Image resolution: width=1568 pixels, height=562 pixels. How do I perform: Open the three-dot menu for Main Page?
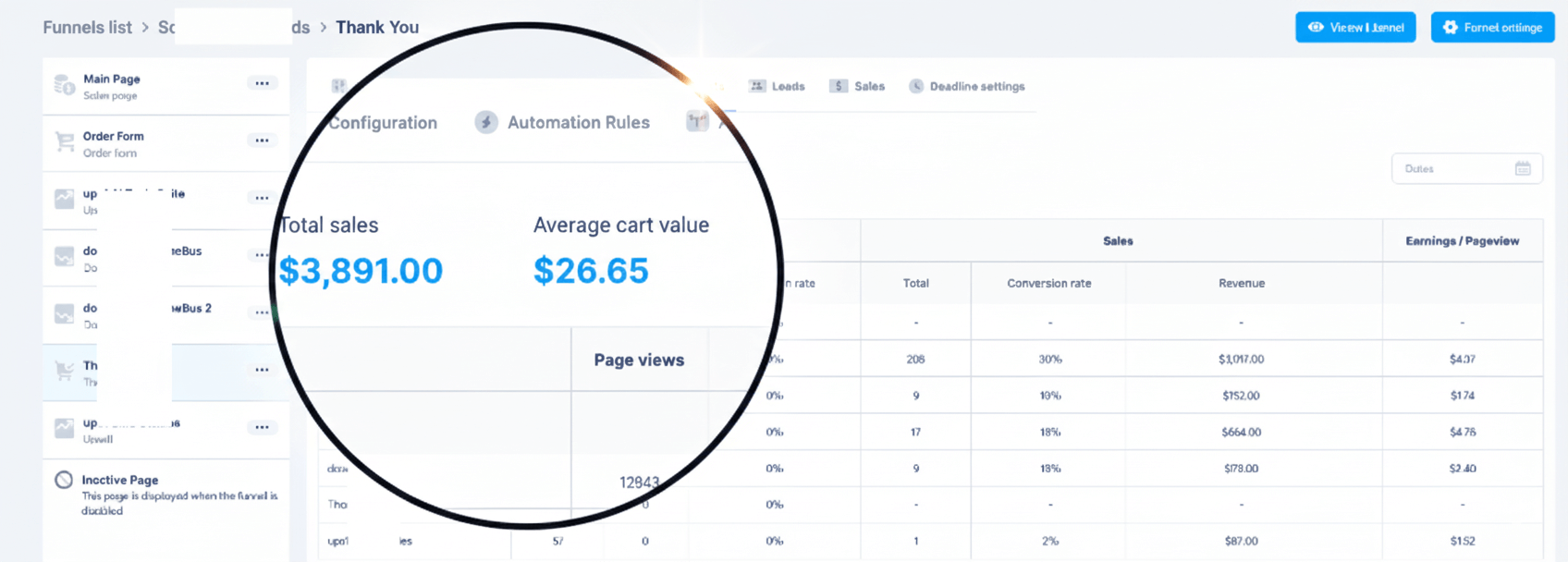(263, 83)
